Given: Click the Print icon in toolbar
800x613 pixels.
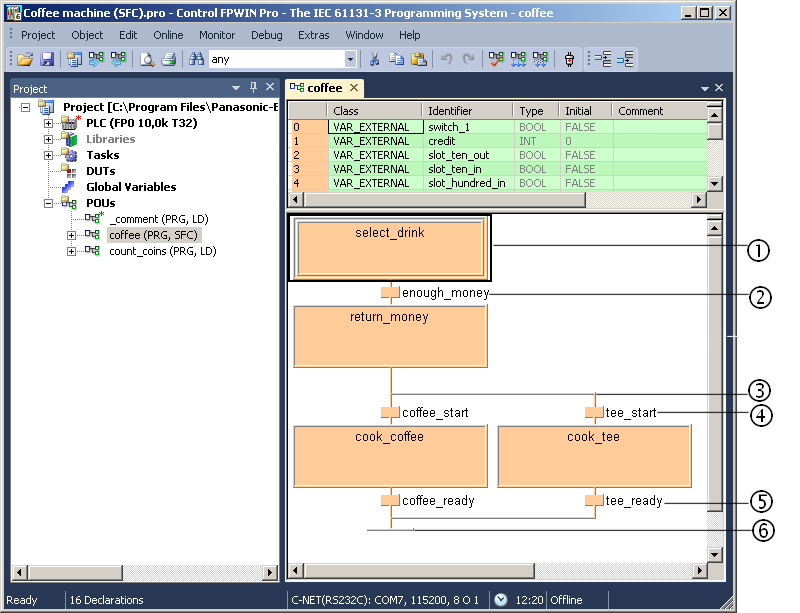Looking at the screenshot, I should pos(169,60).
